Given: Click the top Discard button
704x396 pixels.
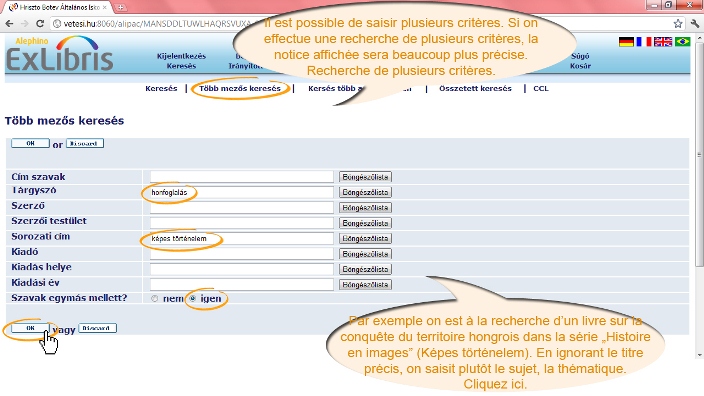Looking at the screenshot, I should pos(85,143).
